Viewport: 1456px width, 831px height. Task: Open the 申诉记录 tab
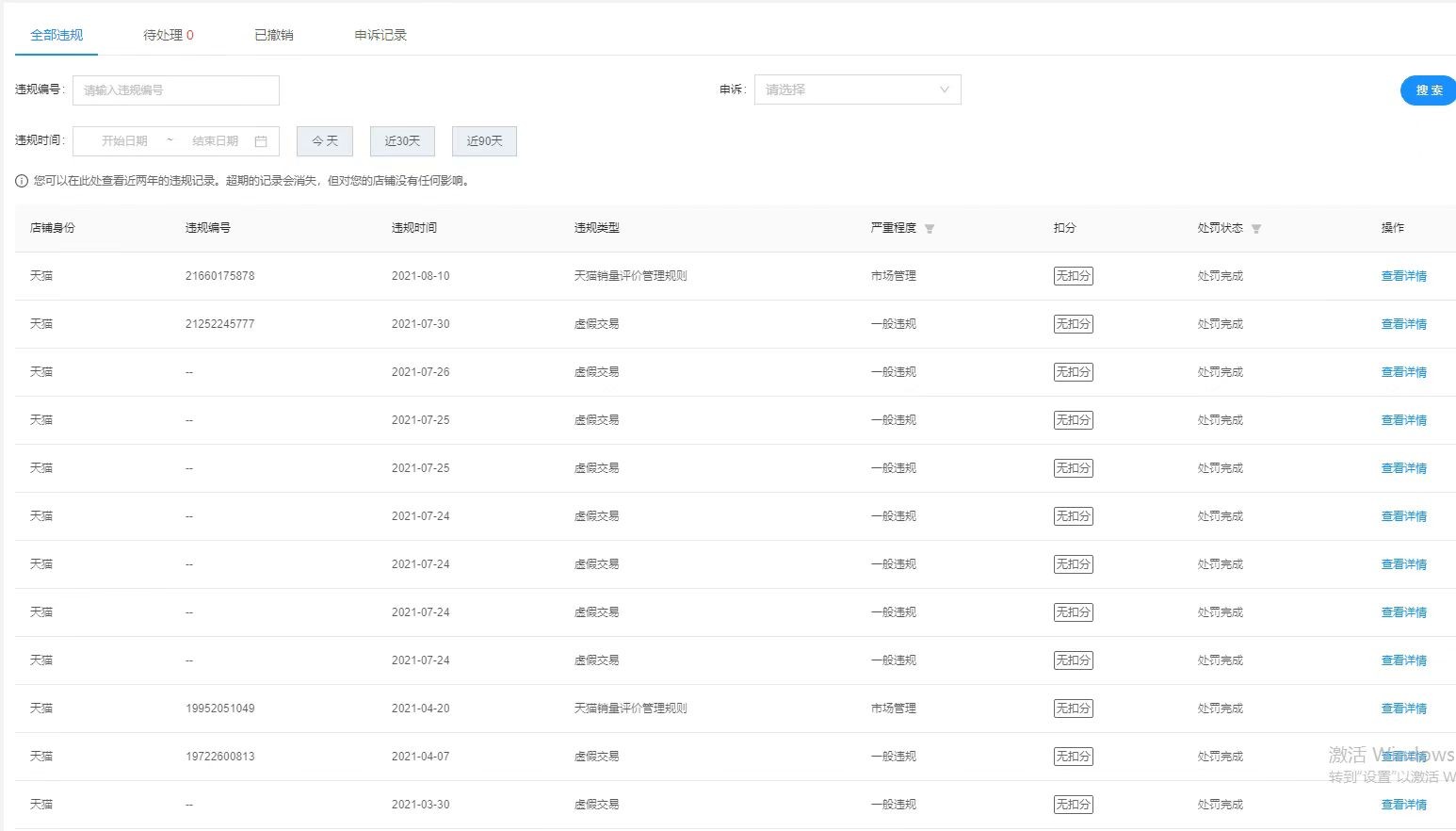pyautogui.click(x=380, y=35)
